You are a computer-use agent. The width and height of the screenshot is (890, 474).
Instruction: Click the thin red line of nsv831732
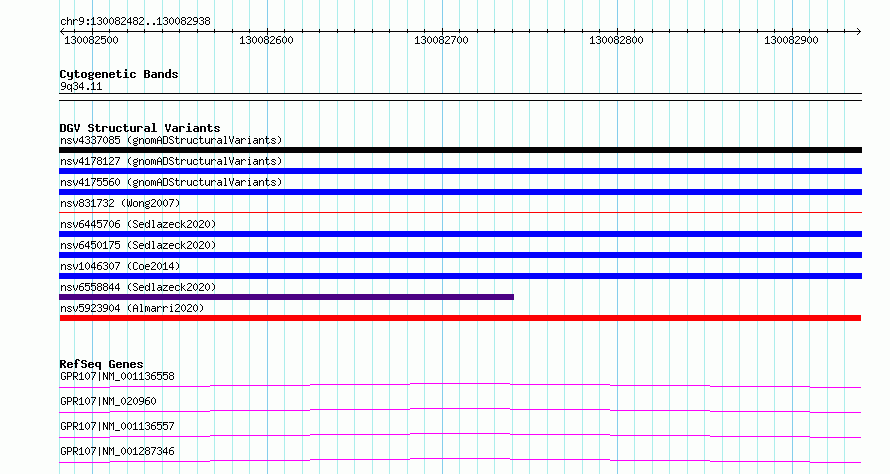pyautogui.click(x=460, y=213)
